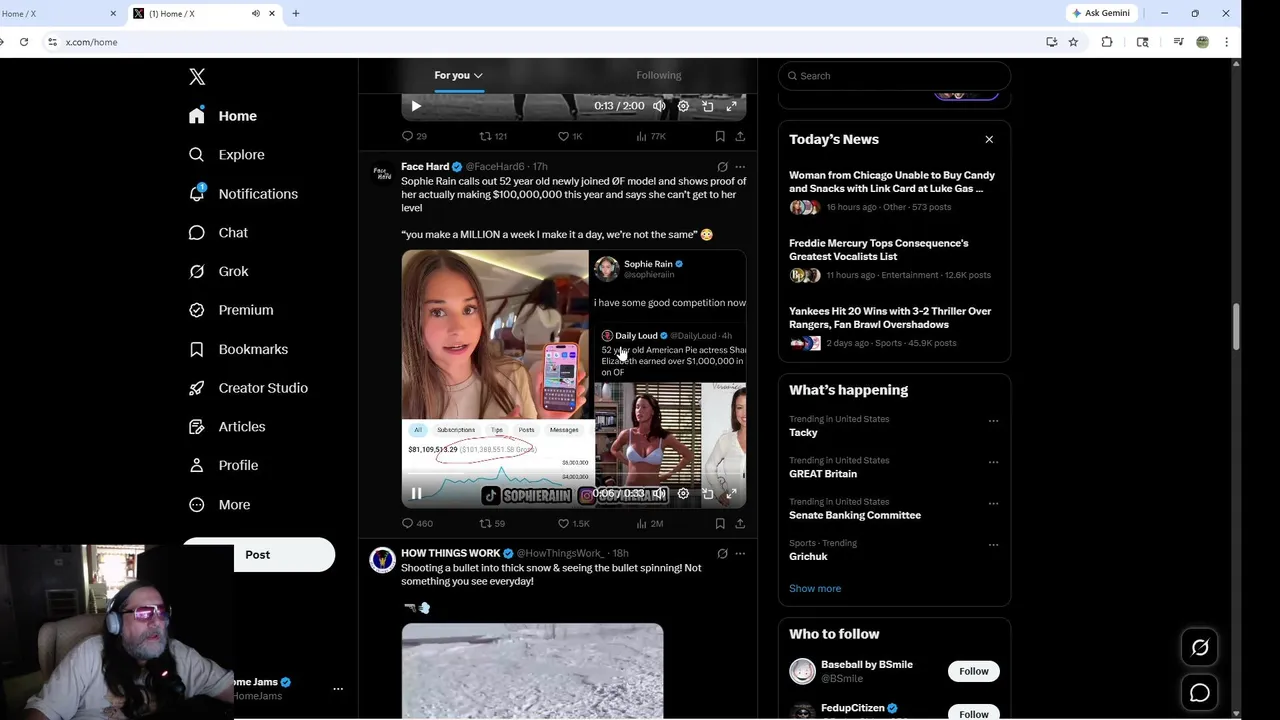
Task: Open replies on the post with 29 comments
Action: [414, 136]
